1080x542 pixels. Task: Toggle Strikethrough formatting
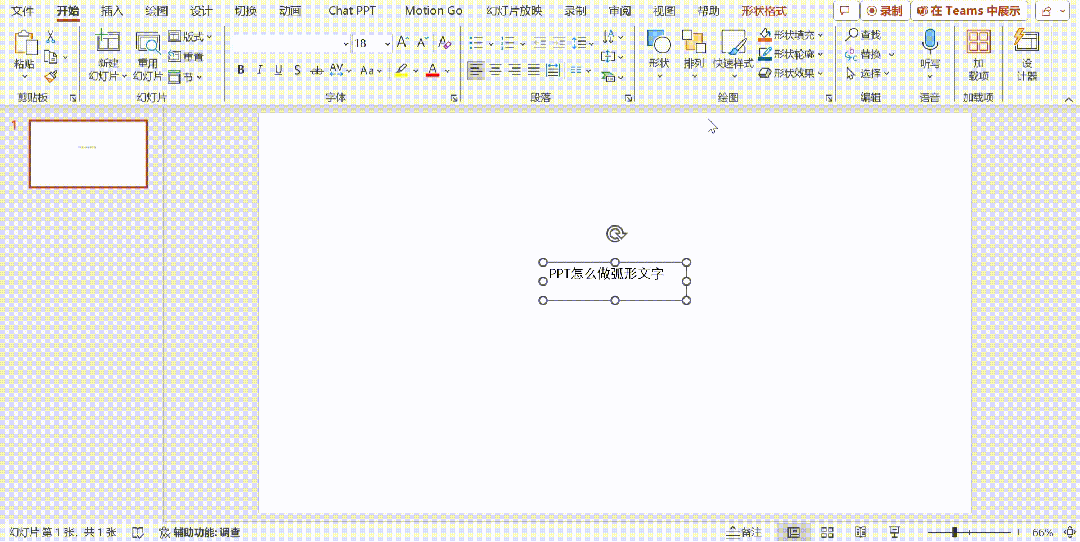[x=317, y=70]
